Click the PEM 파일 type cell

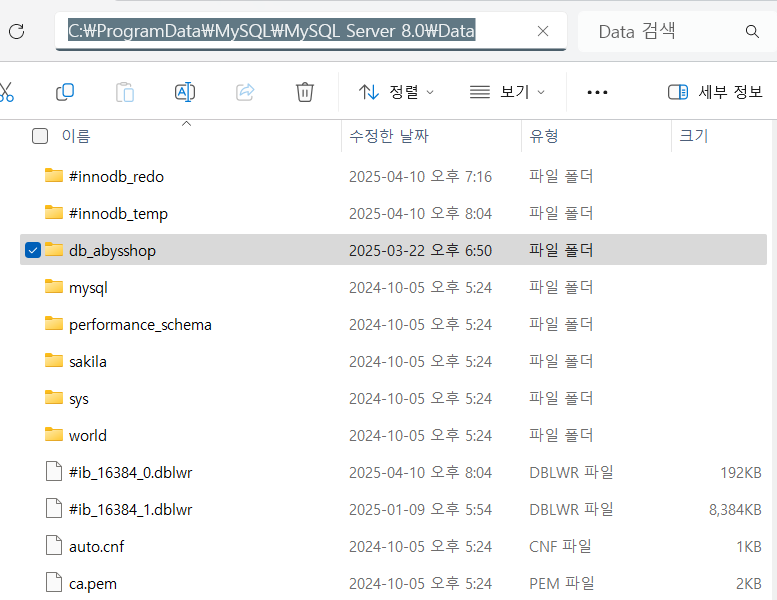point(561,584)
